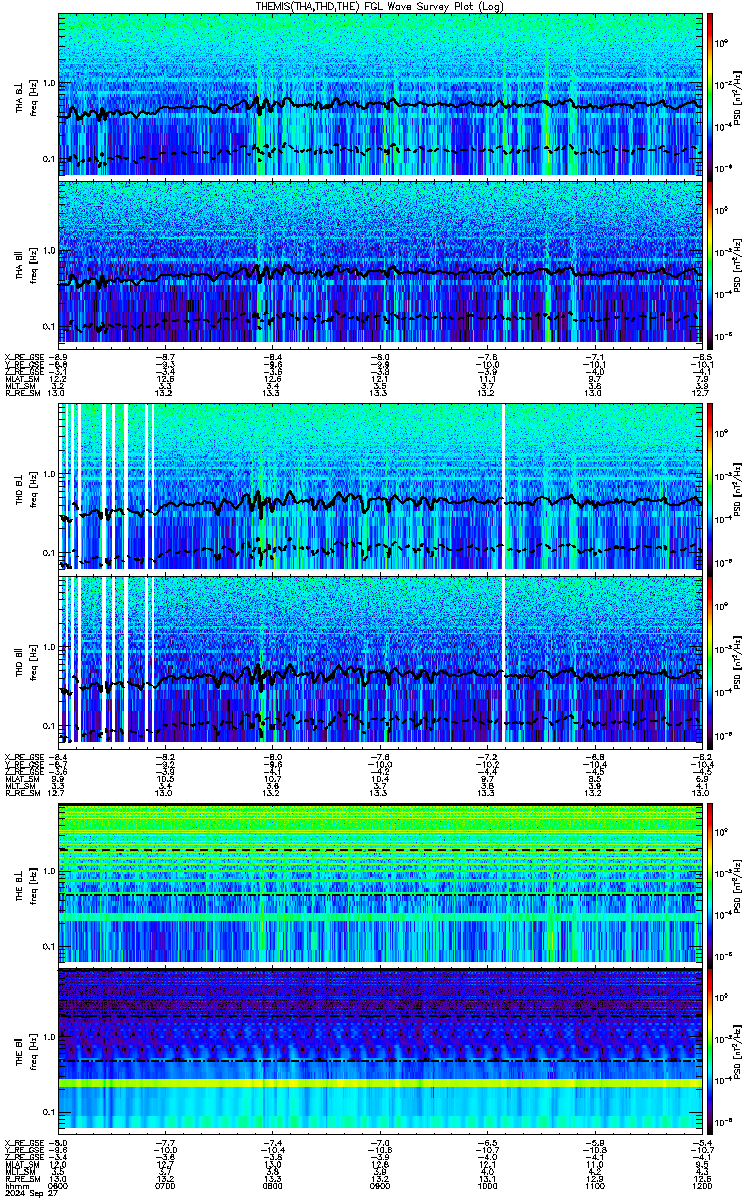
Task: Click the 0800 time tick label
Action: [272, 1184]
